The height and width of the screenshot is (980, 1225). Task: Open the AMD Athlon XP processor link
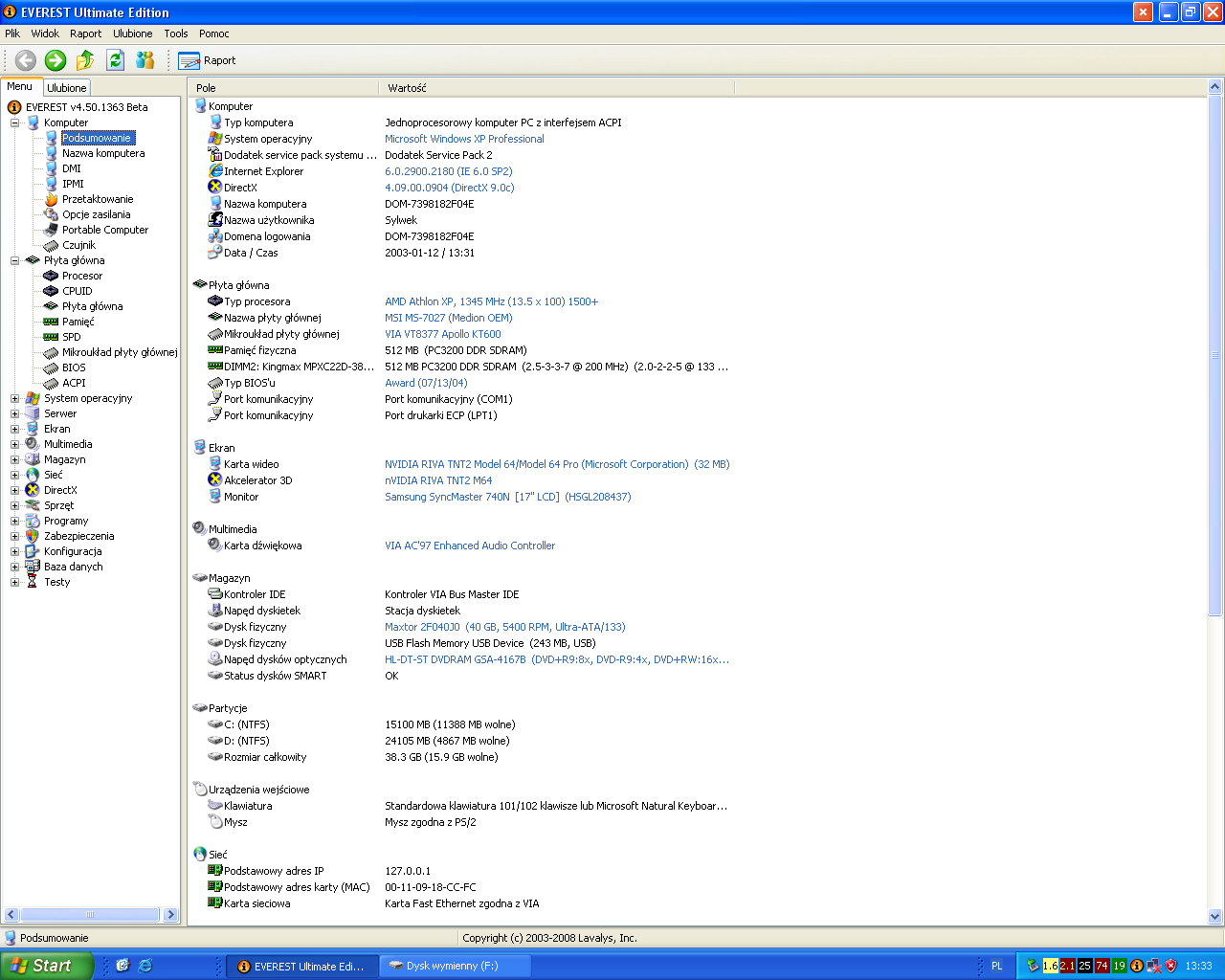pyautogui.click(x=491, y=301)
